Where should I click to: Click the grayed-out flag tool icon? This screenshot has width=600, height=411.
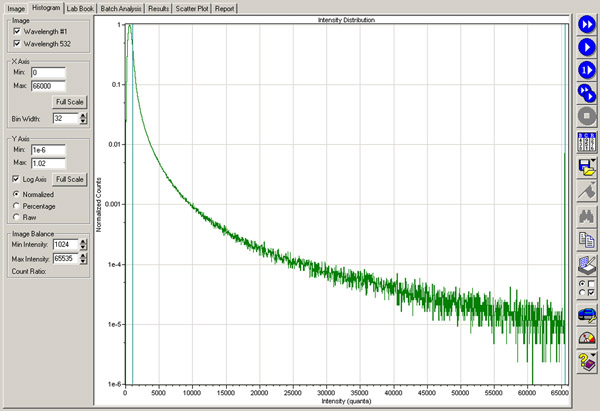click(x=586, y=191)
